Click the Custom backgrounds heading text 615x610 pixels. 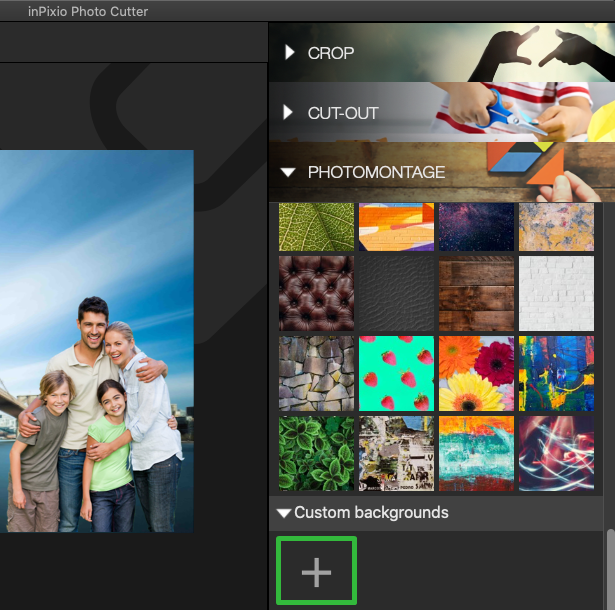tap(371, 512)
